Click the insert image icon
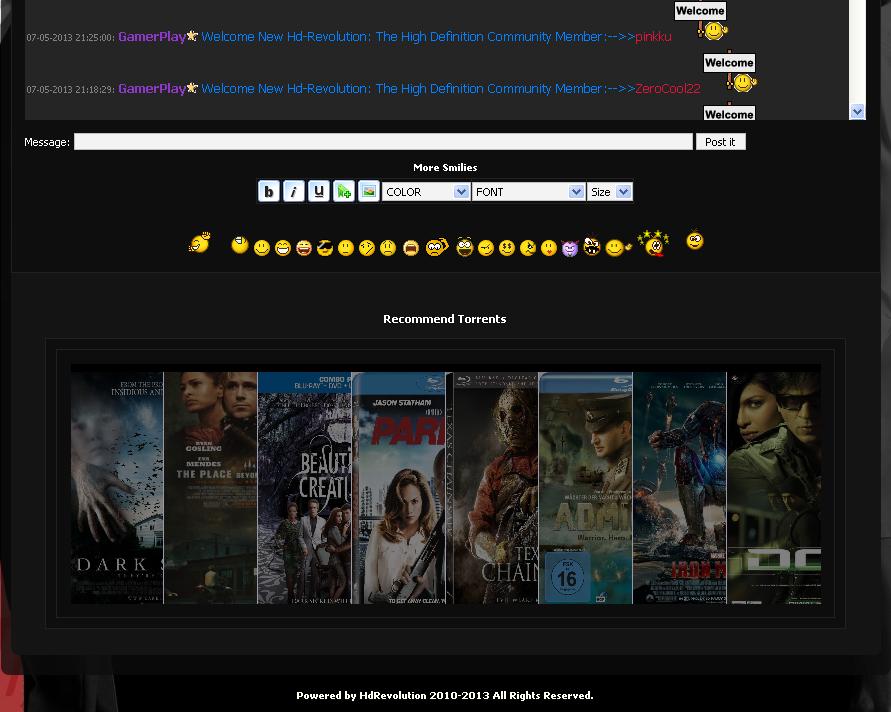The height and width of the screenshot is (712, 891). (369, 191)
